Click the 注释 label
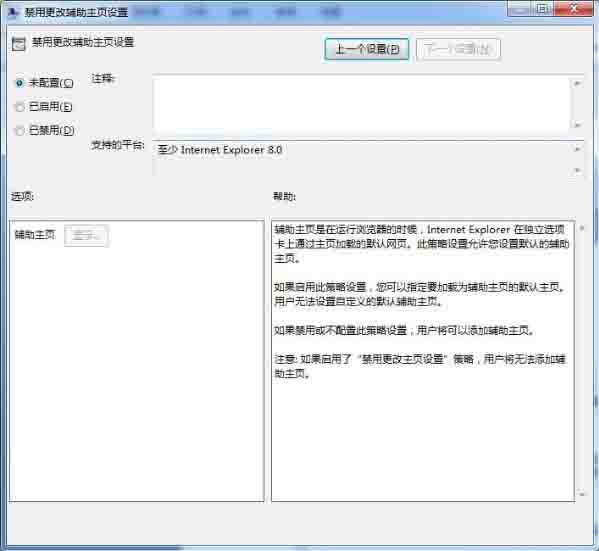This screenshot has height=551, width=599. coord(103,78)
